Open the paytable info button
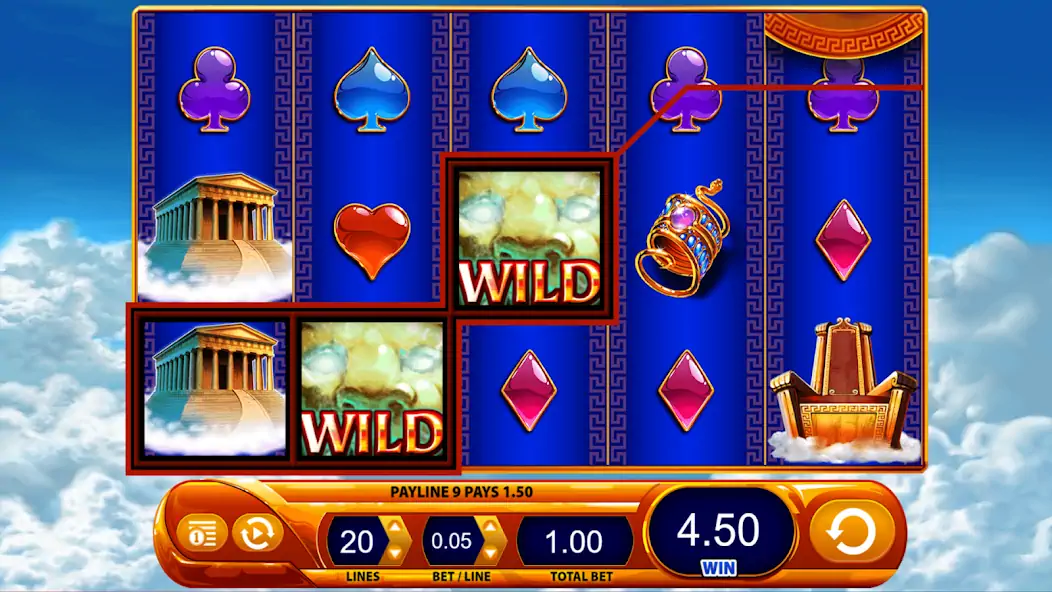 click(x=202, y=534)
